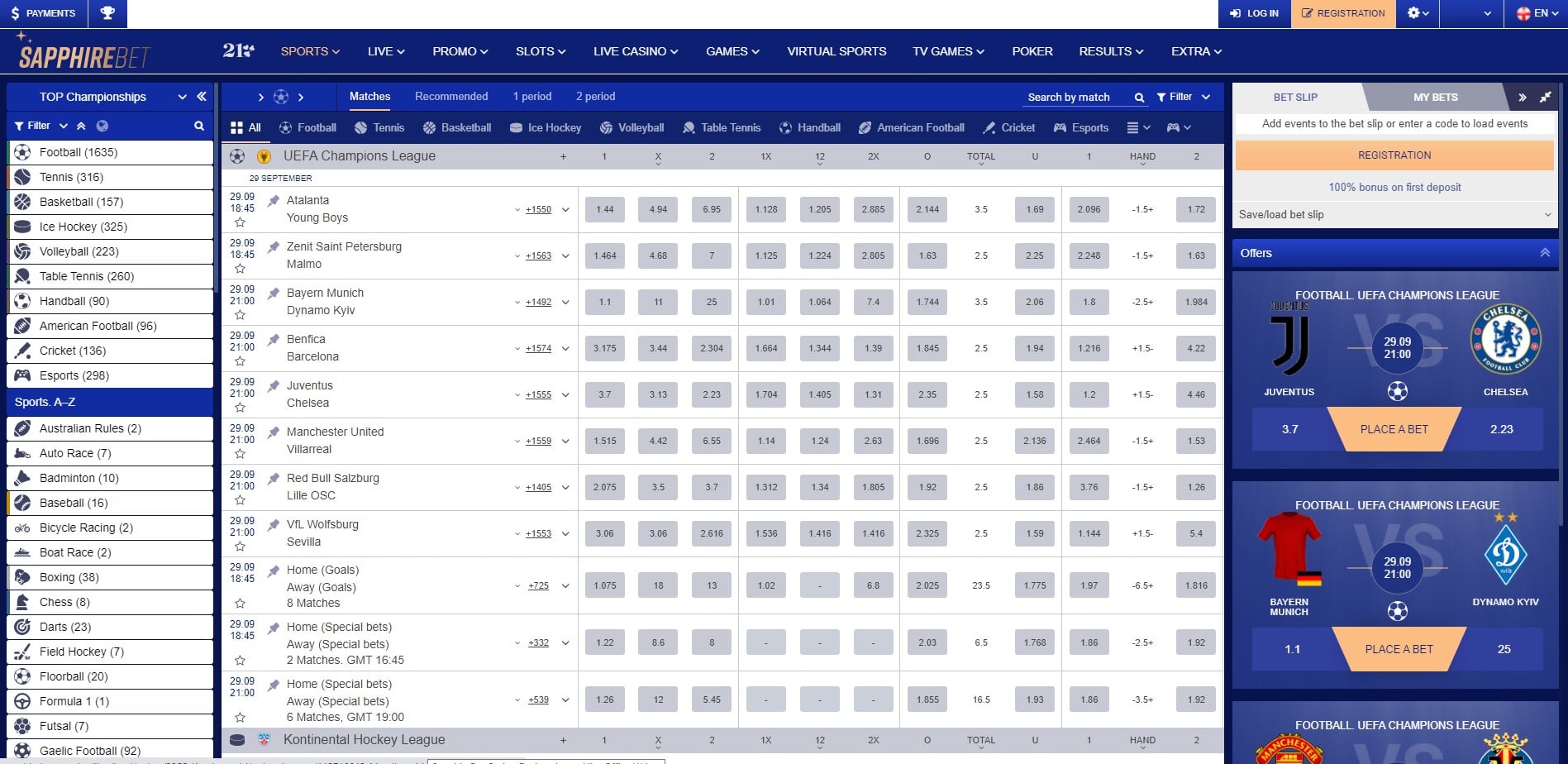Favorite the Zenit Saint Petersburg vs Malmo star
This screenshot has height=764, width=1568.
(240, 269)
